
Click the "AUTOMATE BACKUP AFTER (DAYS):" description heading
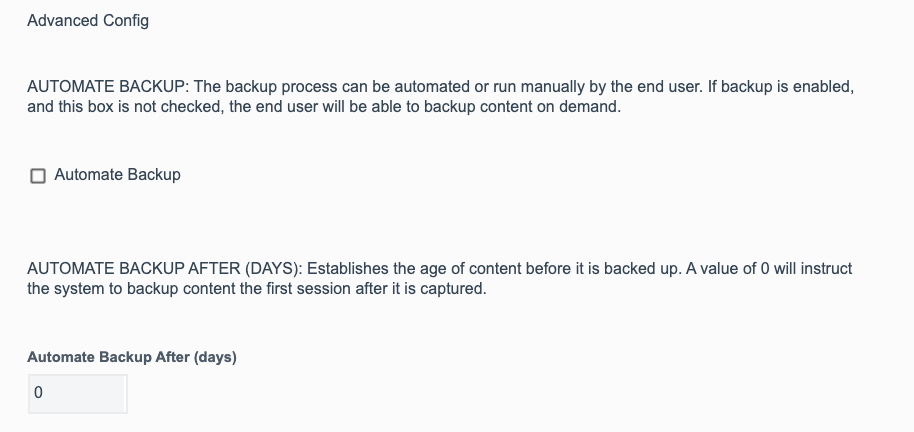(x=165, y=269)
